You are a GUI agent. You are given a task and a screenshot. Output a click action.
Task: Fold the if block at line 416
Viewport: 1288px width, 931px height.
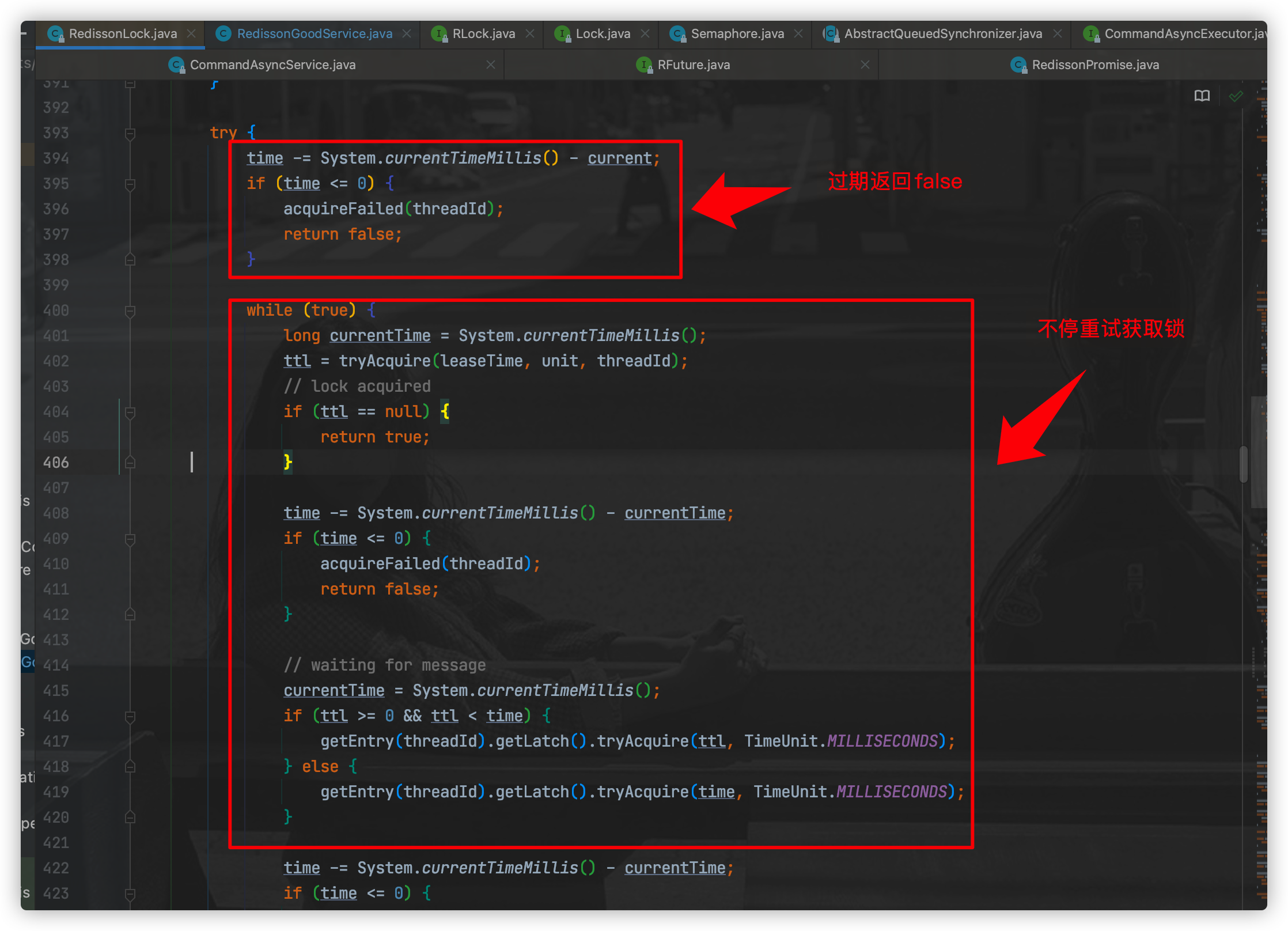point(130,716)
